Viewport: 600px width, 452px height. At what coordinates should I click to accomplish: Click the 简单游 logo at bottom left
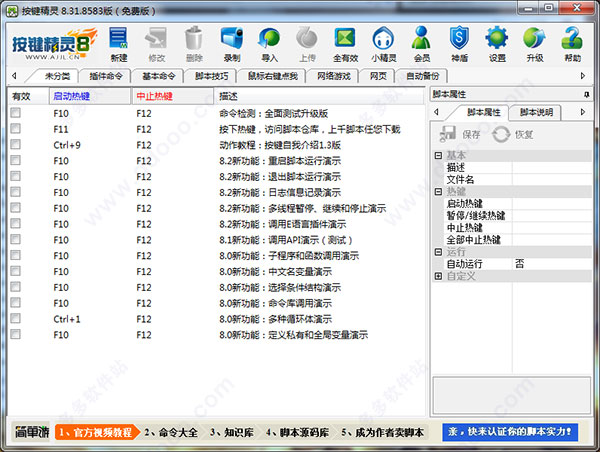[x=32, y=432]
